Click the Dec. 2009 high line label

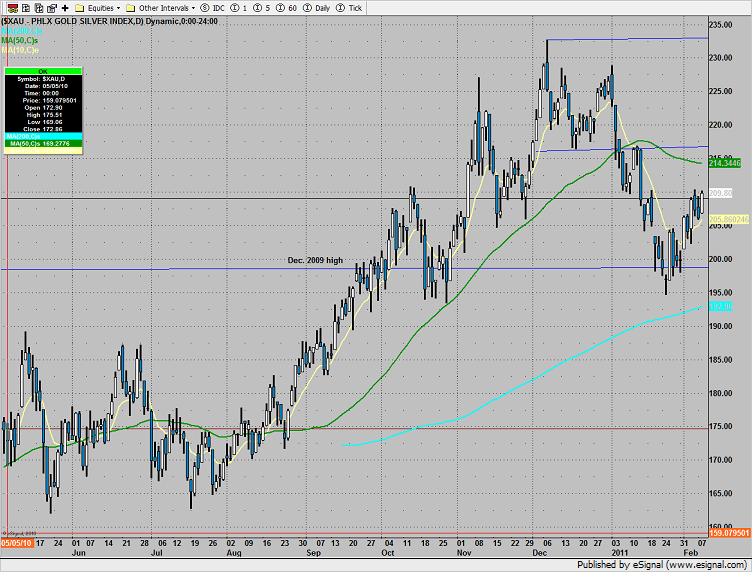[x=315, y=261]
